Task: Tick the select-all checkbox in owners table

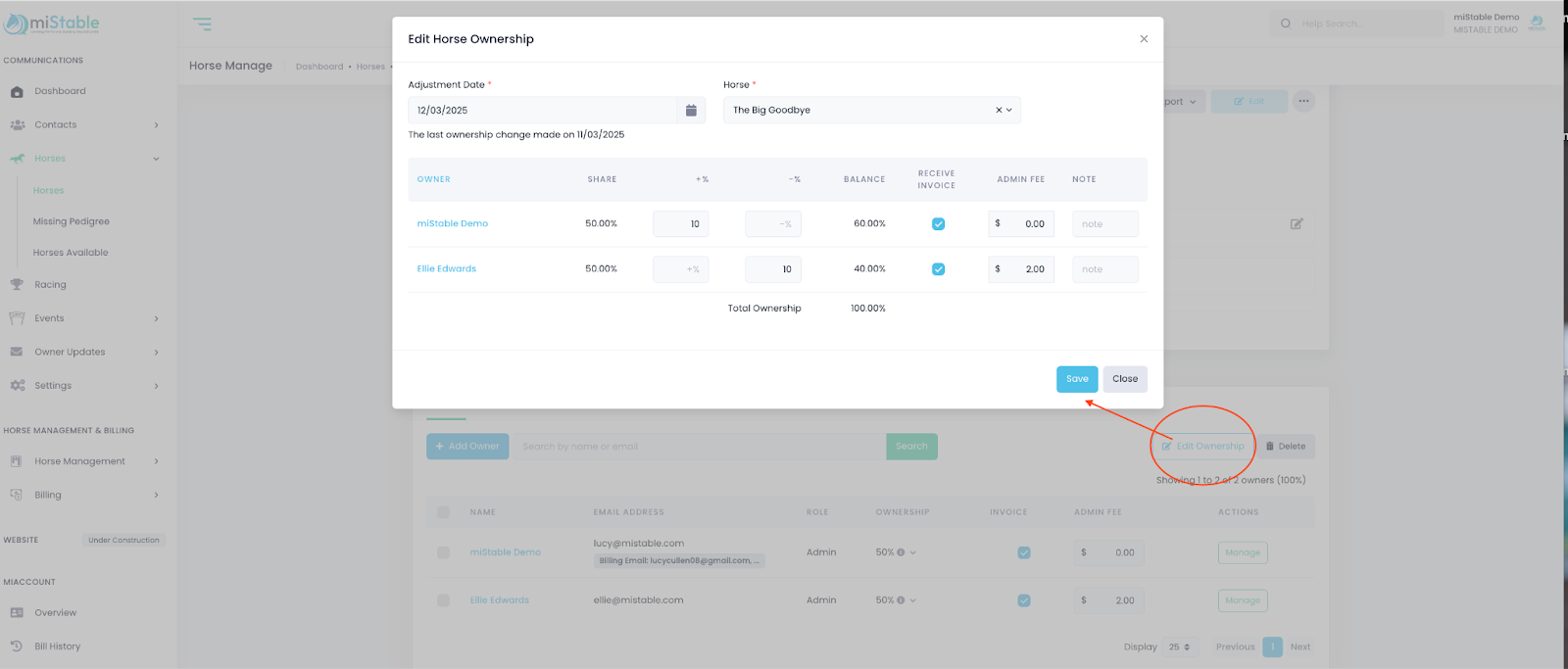Action: pos(443,512)
